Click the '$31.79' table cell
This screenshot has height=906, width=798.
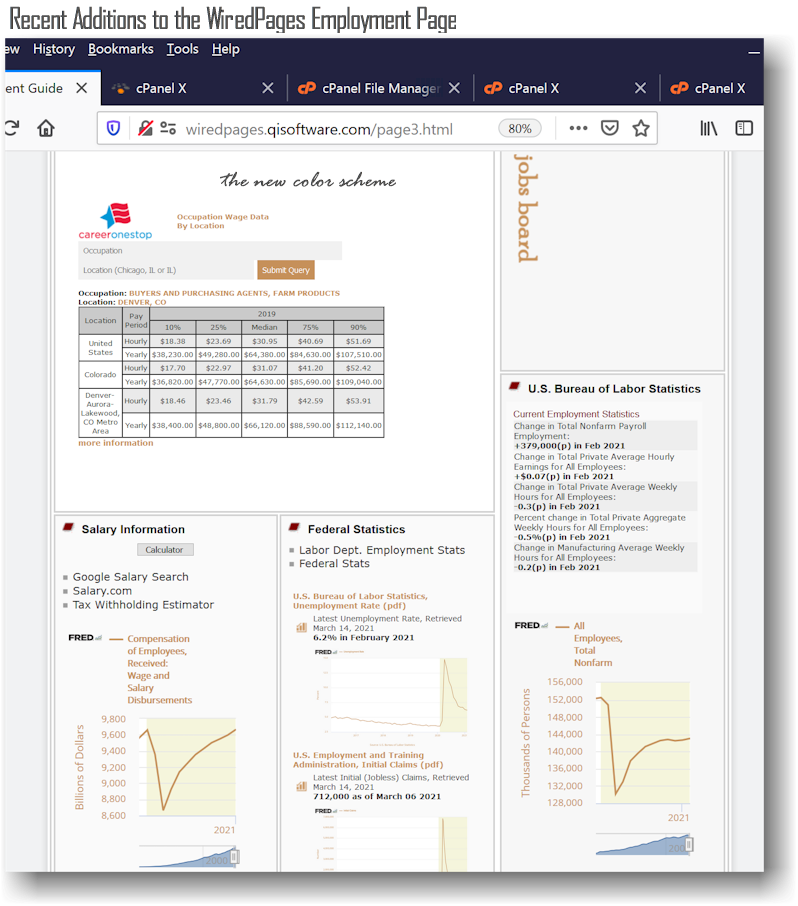265,401
